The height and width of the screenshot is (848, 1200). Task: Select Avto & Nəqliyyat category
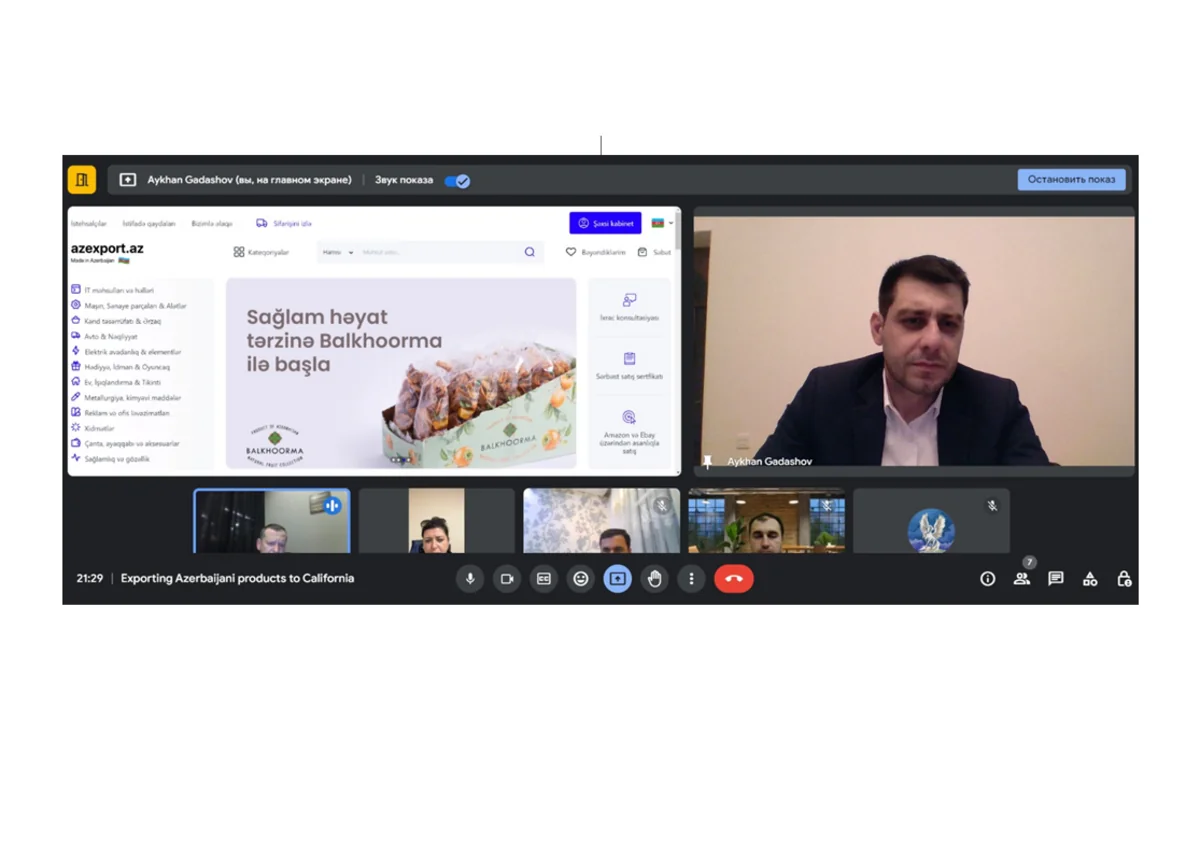tap(104, 336)
